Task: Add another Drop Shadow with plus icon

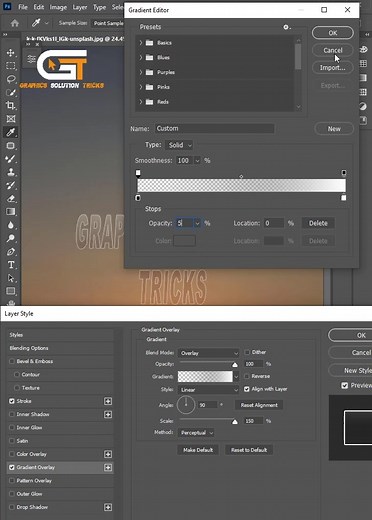Action: (x=108, y=507)
